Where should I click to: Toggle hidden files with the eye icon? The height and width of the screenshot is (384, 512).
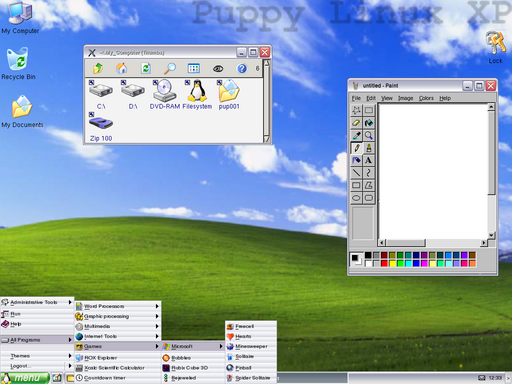pos(218,69)
